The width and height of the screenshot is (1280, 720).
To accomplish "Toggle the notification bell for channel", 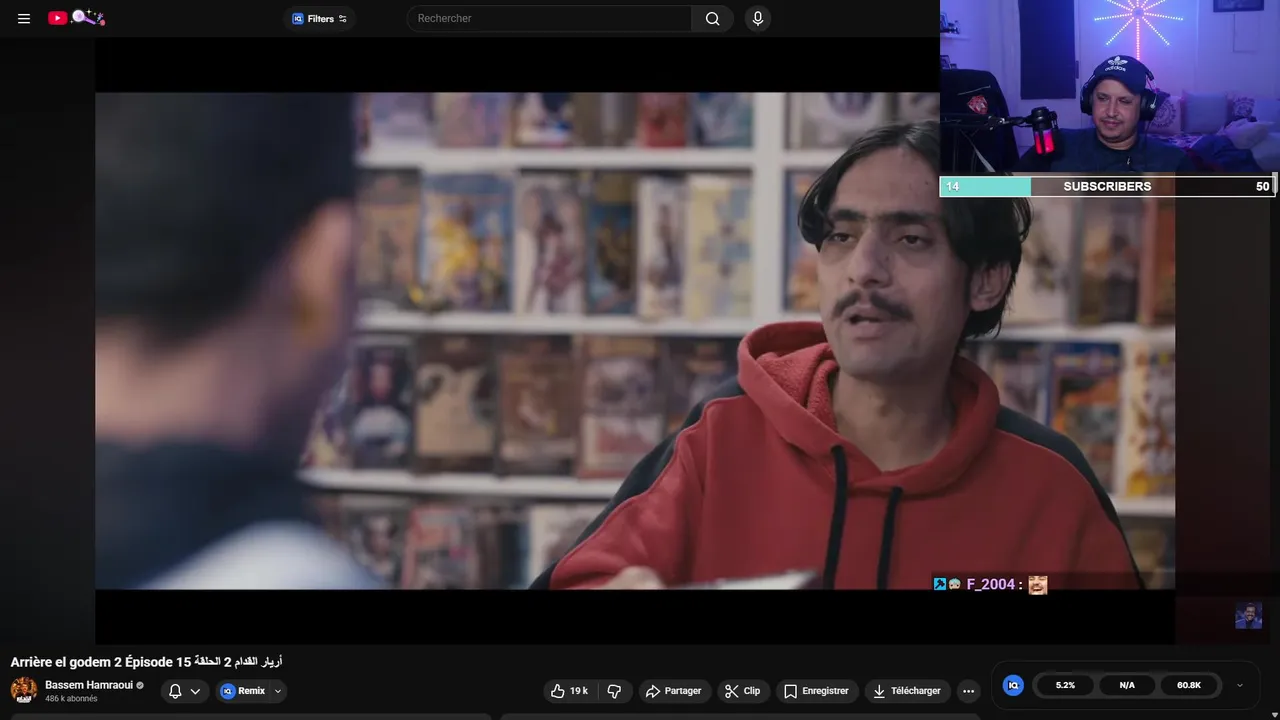I will pos(175,691).
